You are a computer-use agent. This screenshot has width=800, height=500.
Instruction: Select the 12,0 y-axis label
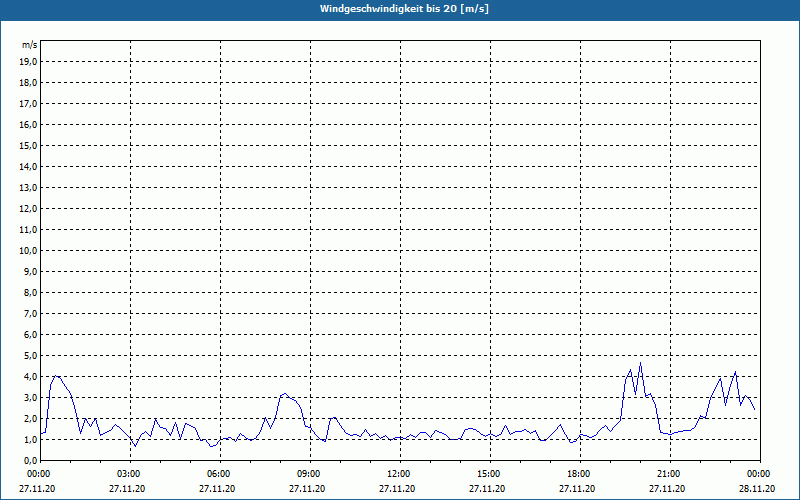click(x=28, y=208)
